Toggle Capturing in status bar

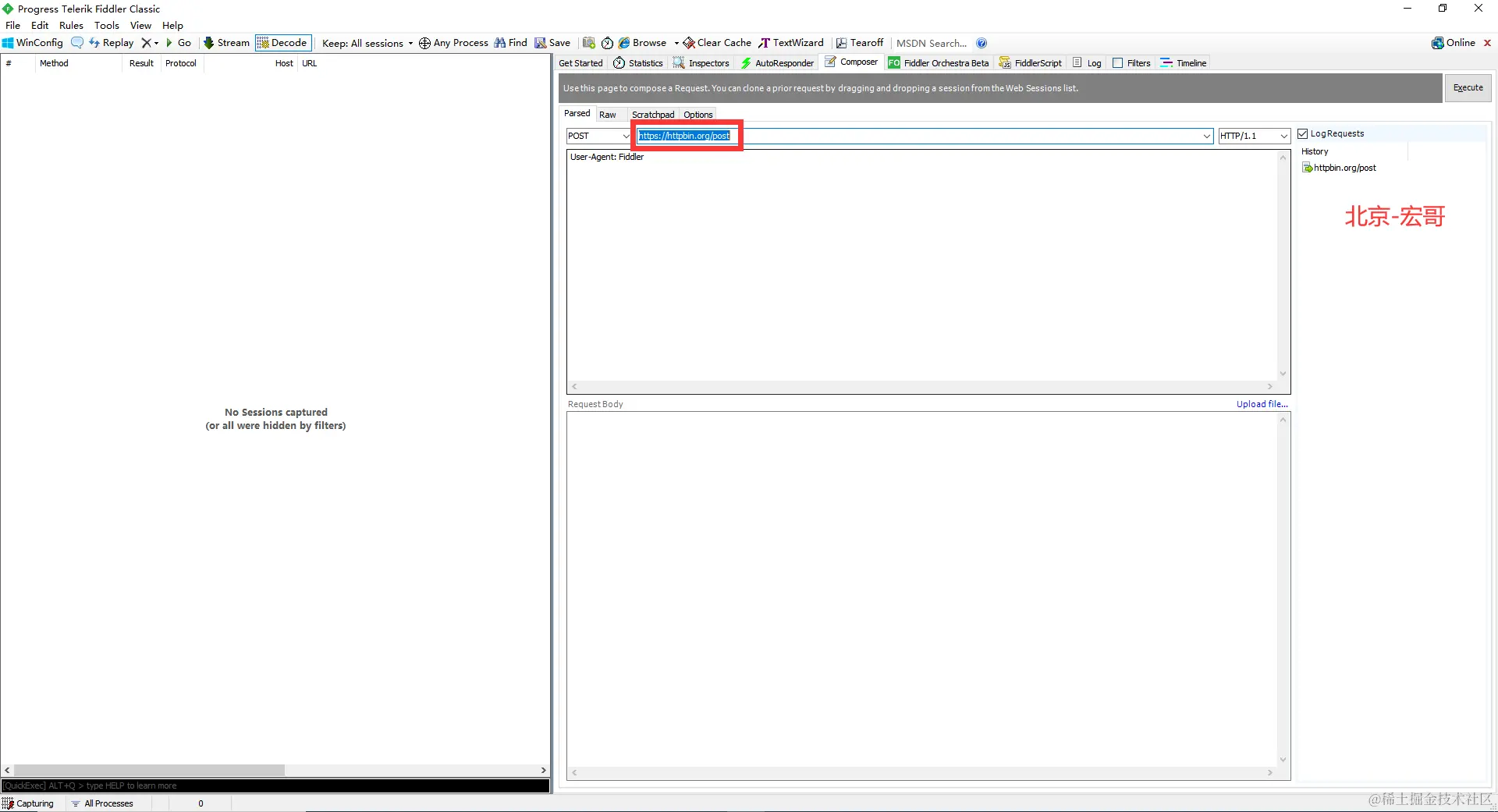pos(28,803)
